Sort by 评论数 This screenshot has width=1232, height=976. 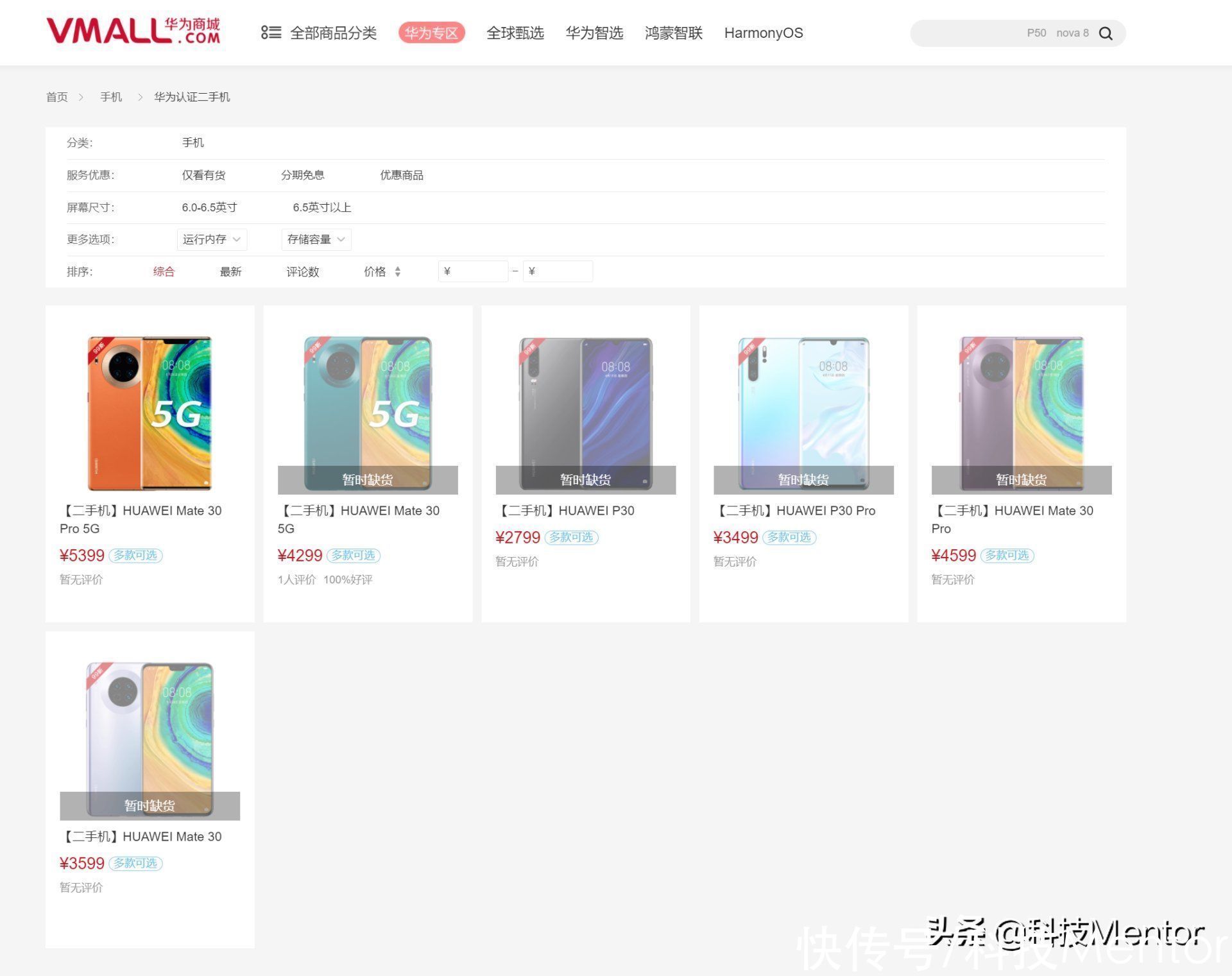click(x=303, y=271)
